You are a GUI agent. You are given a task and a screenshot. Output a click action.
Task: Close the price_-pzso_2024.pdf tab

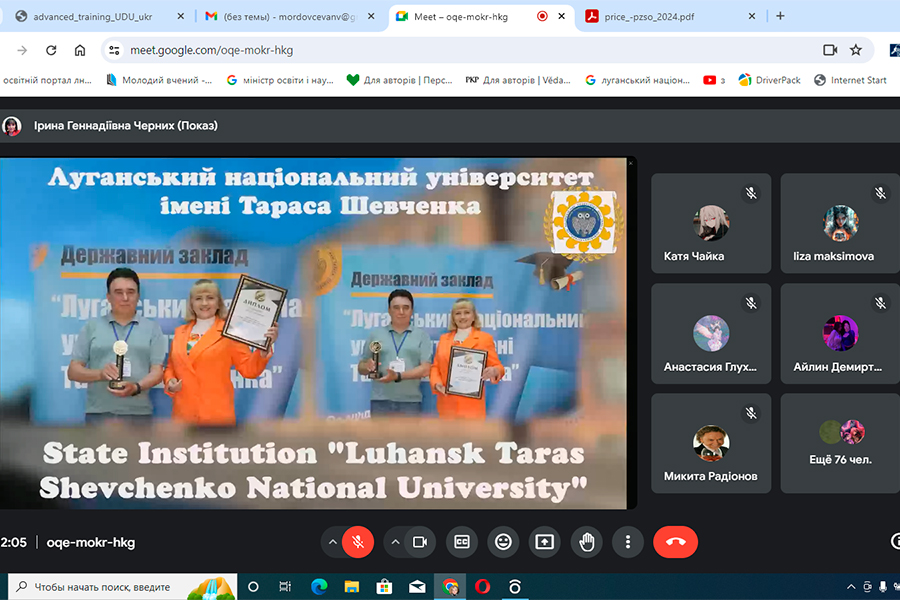pos(752,17)
